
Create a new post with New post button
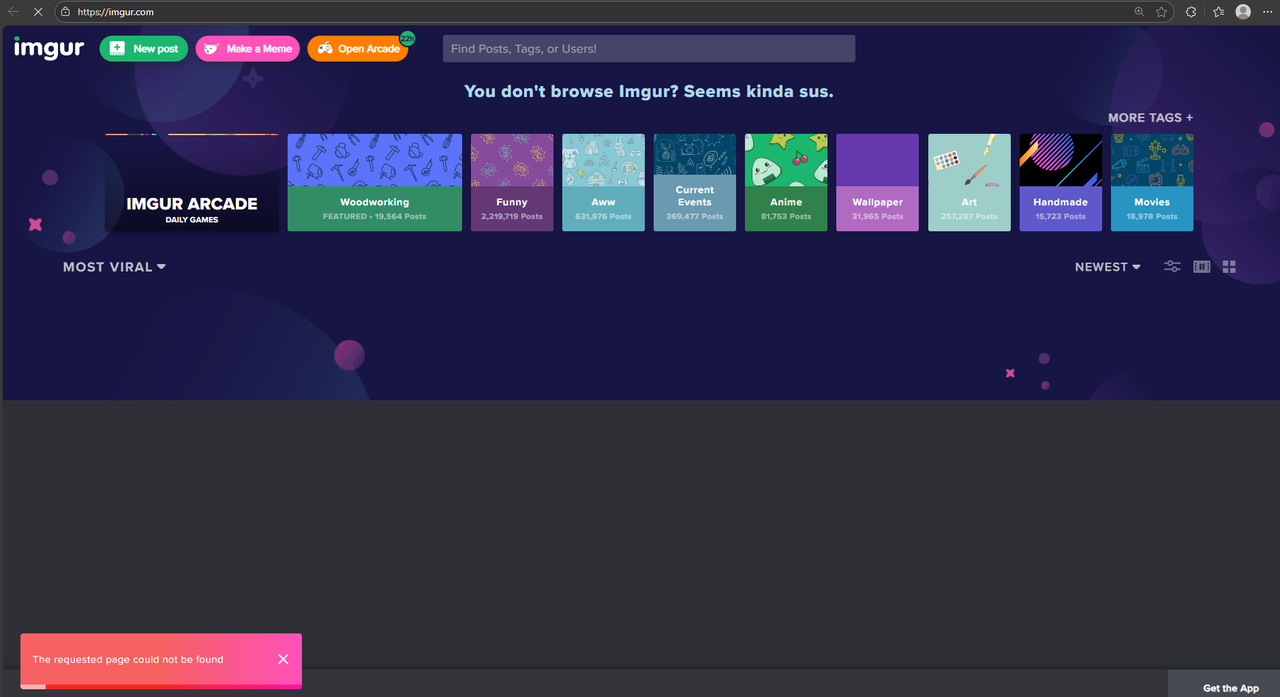(144, 48)
